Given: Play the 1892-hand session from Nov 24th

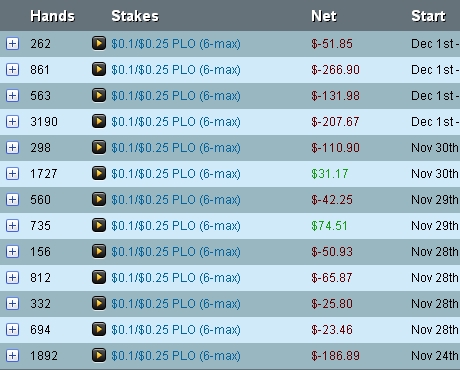Looking at the screenshot, I should pos(99,355).
